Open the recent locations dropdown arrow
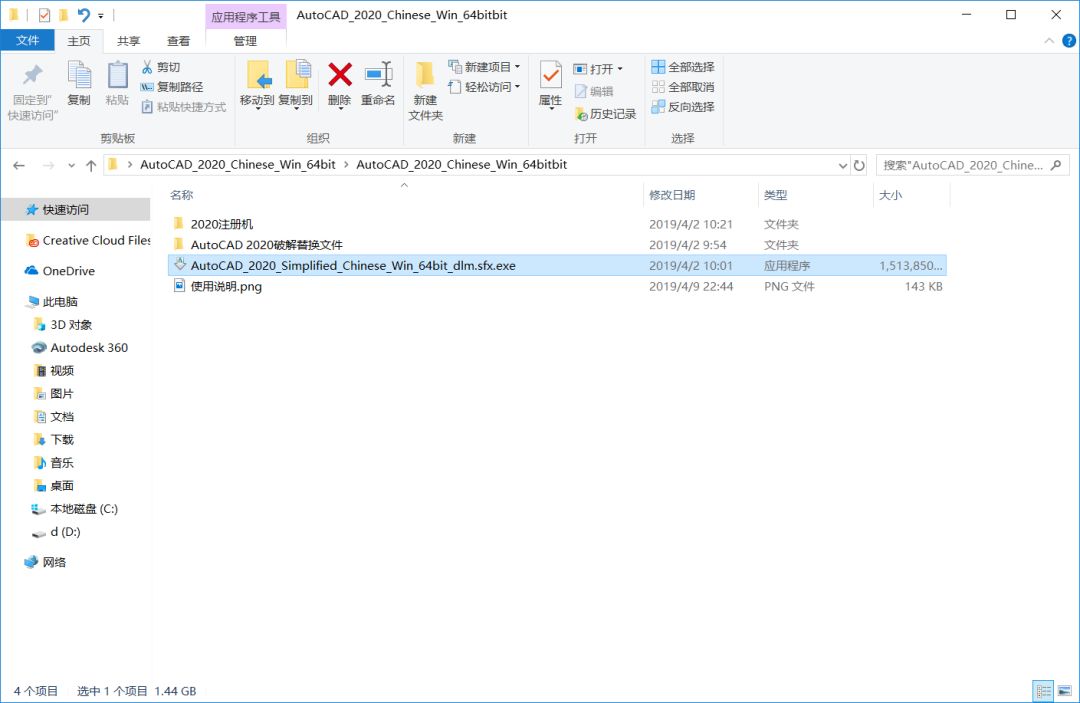 coord(71,165)
